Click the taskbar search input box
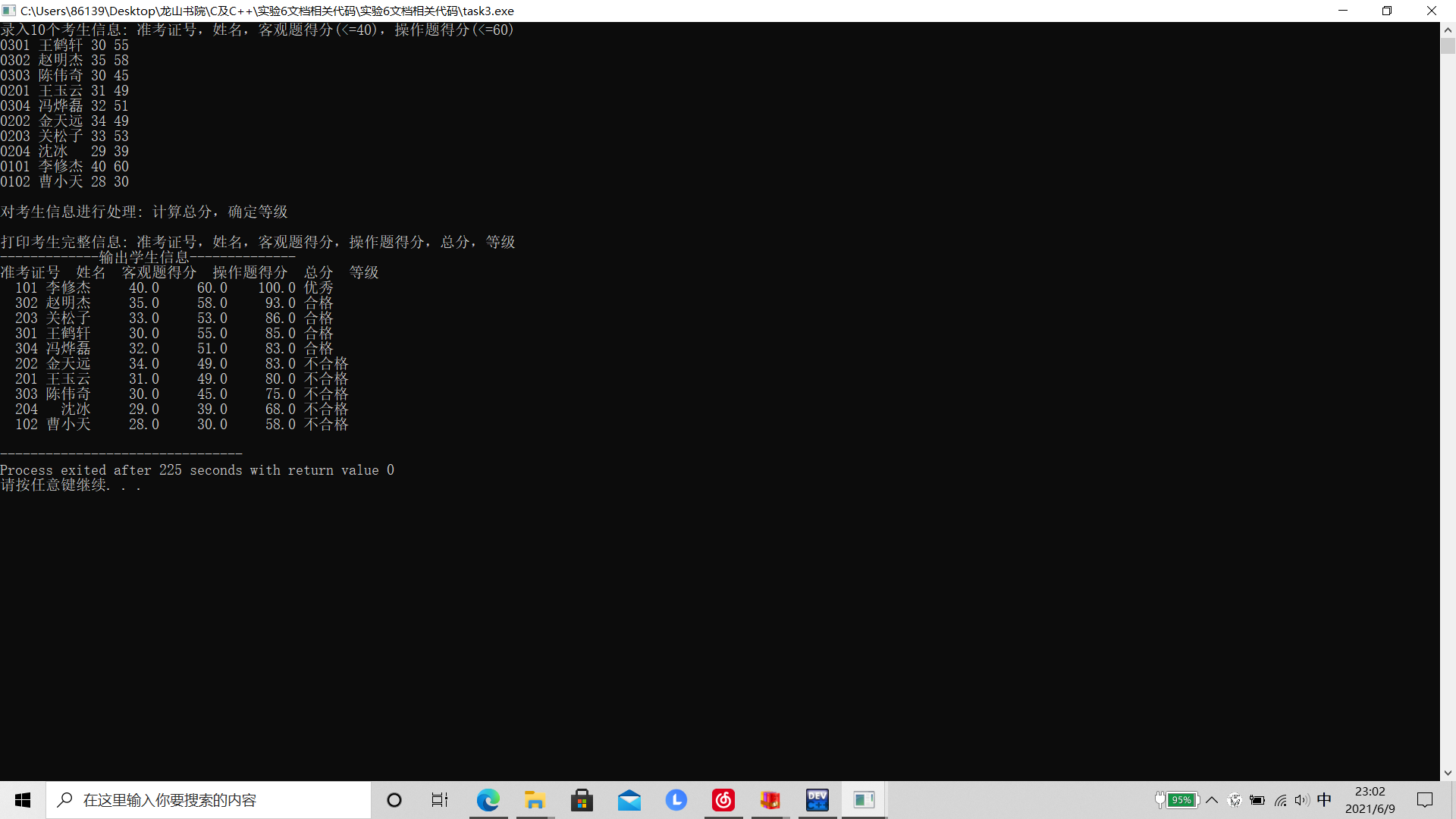Screen dimensions: 1456x819 (209, 800)
